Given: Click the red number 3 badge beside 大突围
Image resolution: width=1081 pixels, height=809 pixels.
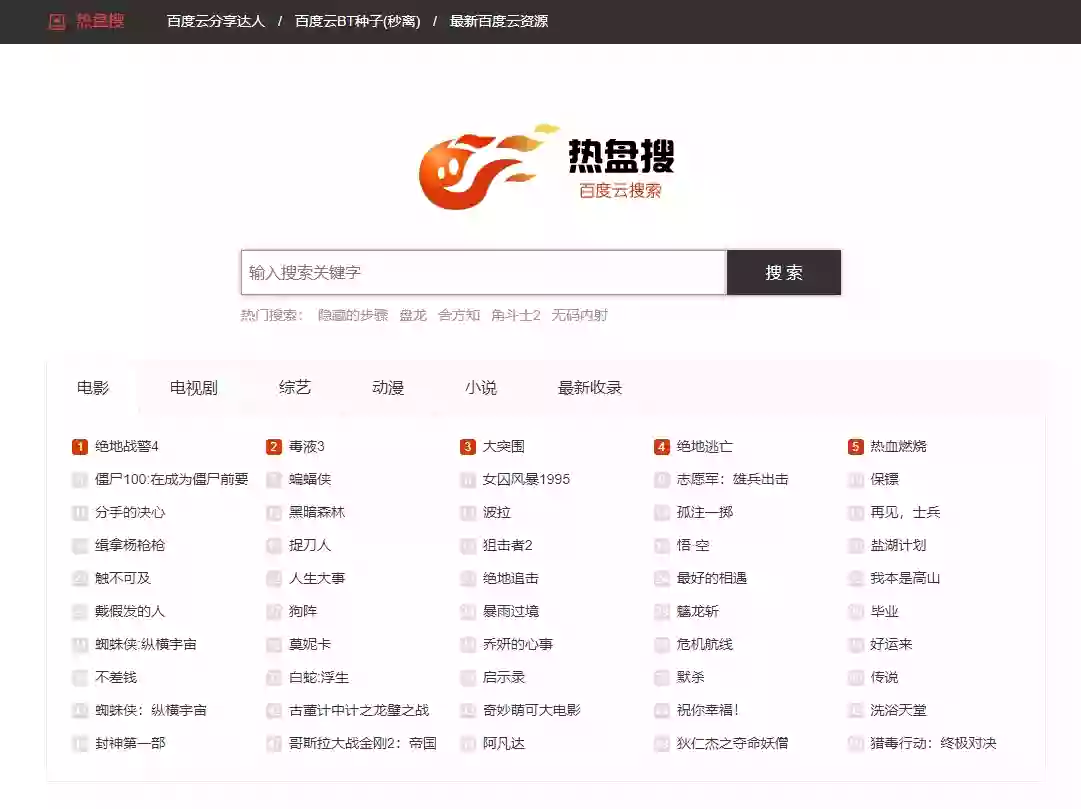Looking at the screenshot, I should pos(466,446).
